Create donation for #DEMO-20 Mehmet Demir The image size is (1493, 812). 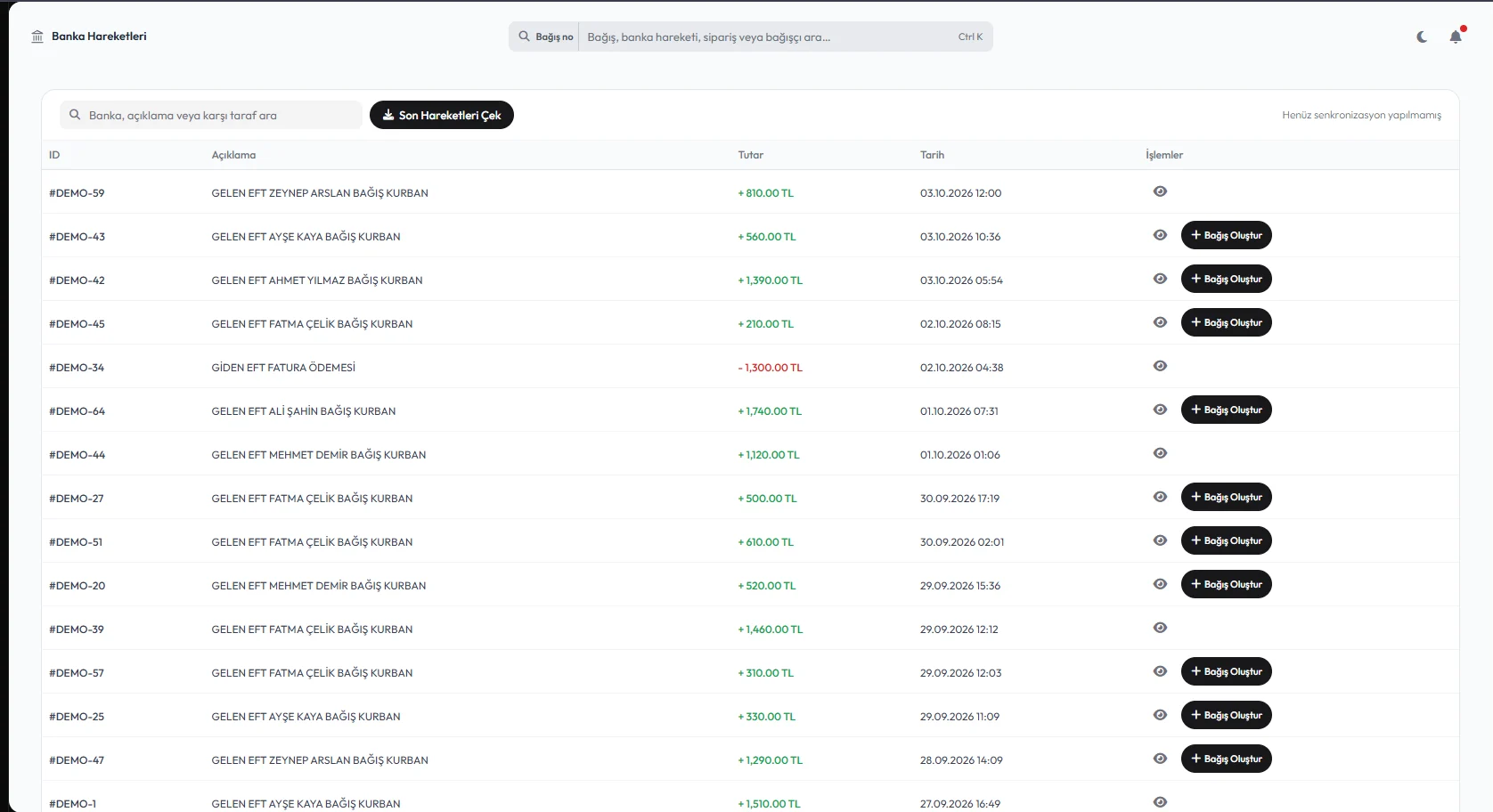pos(1227,584)
